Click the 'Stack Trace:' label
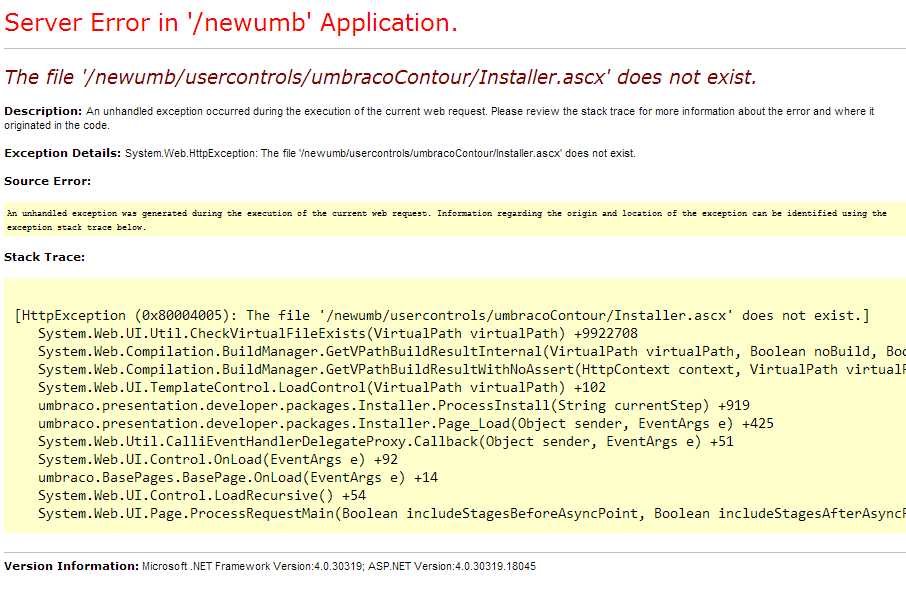The height and width of the screenshot is (594, 906). pyautogui.click(x=44, y=257)
